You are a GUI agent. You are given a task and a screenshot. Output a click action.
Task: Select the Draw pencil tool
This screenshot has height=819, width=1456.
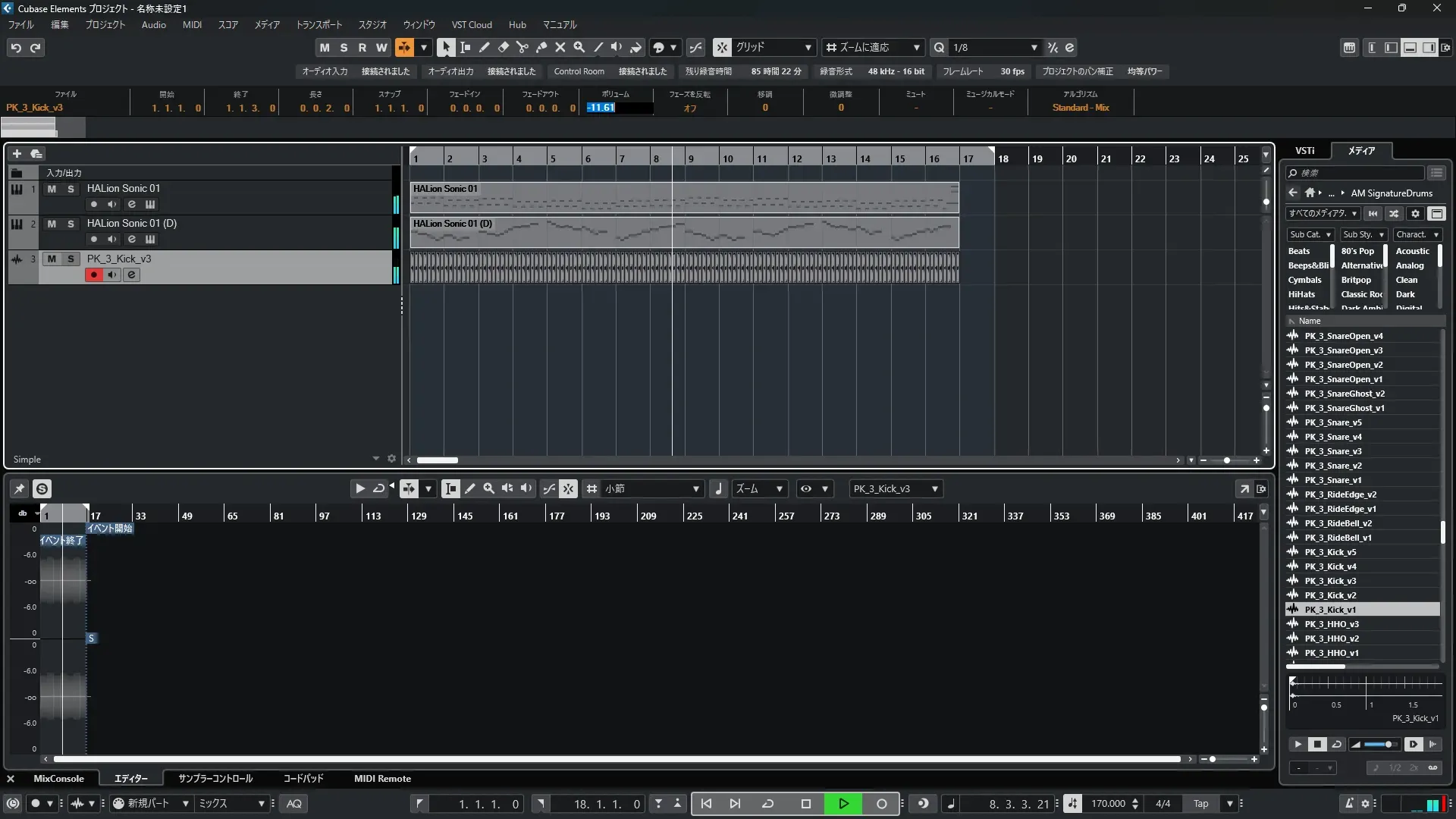485,47
